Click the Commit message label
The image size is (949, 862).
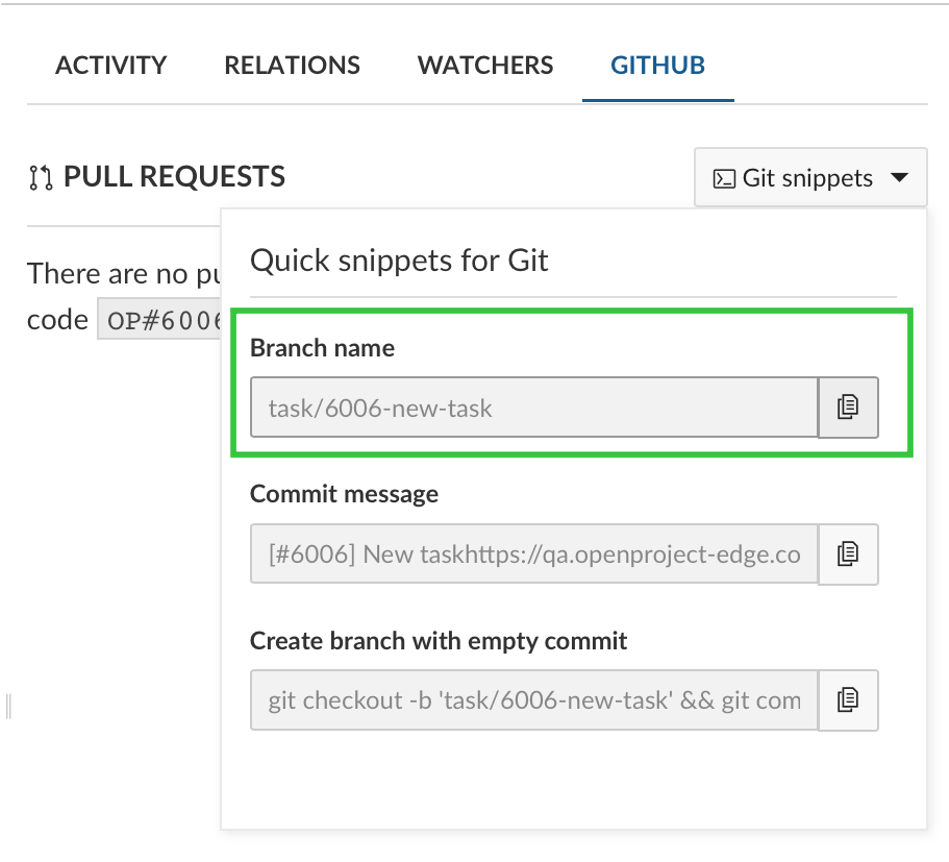pos(344,494)
